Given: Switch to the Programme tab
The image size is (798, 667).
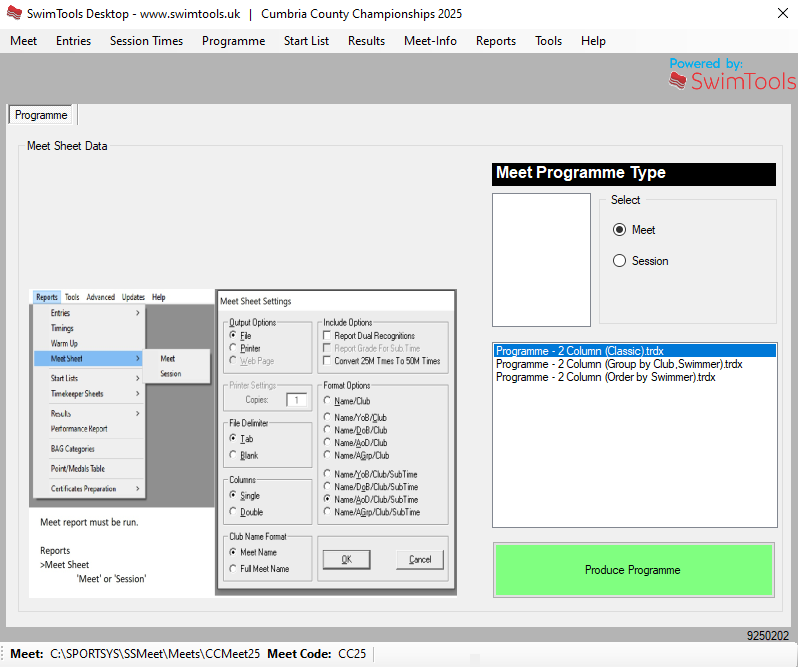Looking at the screenshot, I should point(41,115).
